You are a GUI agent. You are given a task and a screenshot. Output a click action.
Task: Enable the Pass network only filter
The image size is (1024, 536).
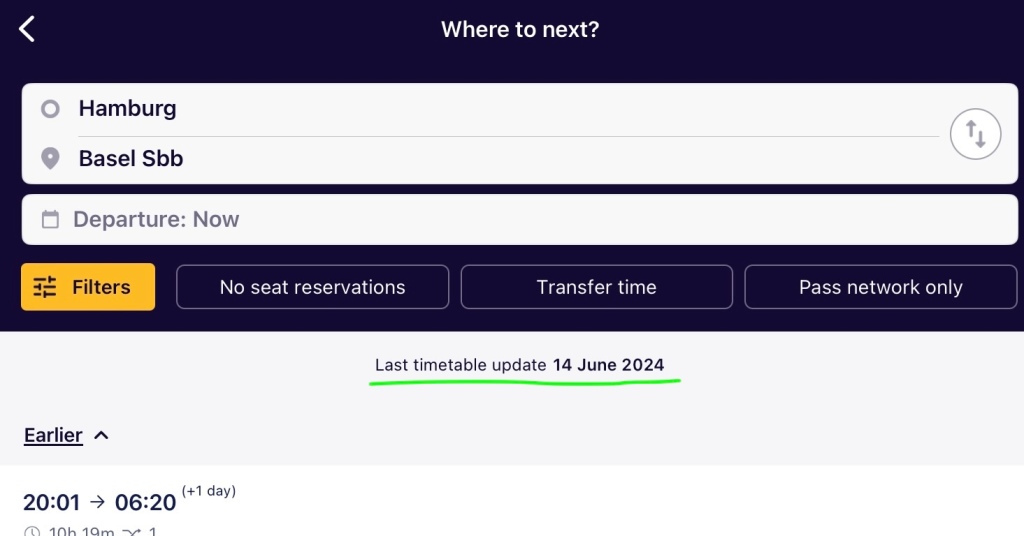pos(880,287)
